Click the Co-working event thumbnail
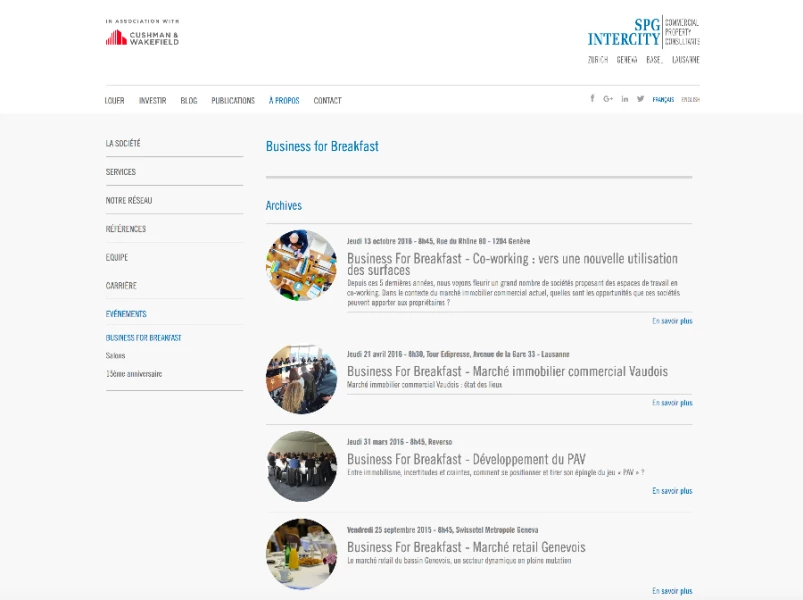This screenshot has width=803, height=600. 302,265
